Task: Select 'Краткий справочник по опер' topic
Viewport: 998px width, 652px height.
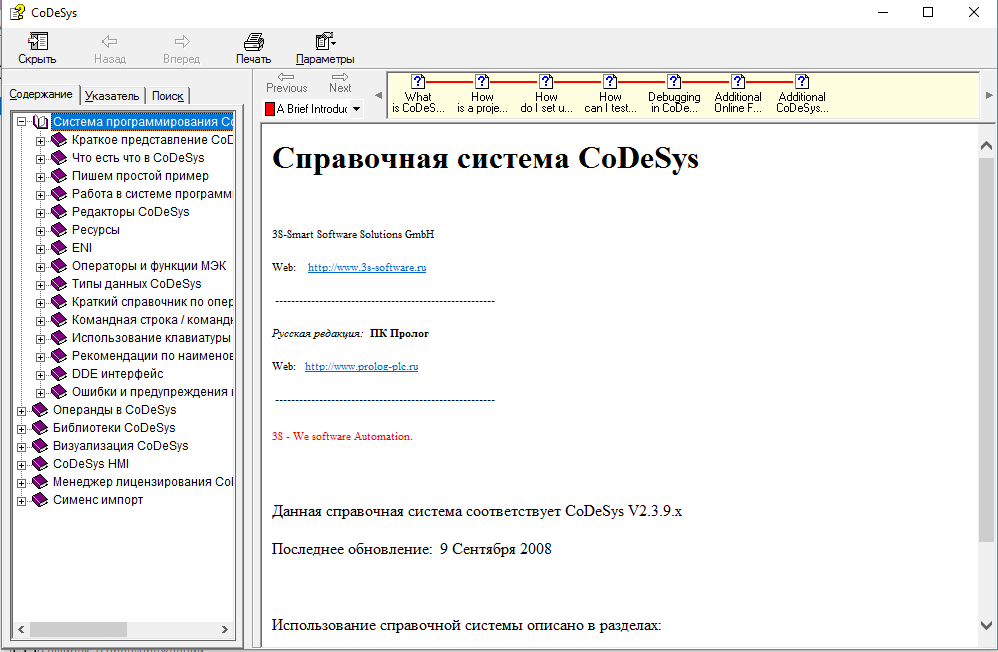Action: (x=152, y=302)
